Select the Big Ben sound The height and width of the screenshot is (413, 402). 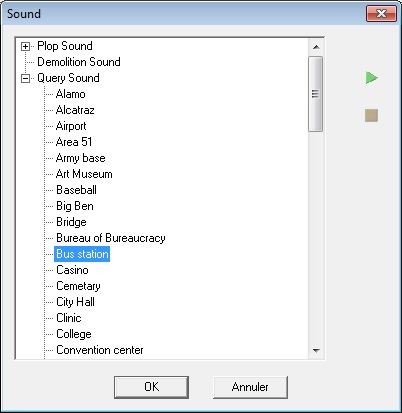point(75,206)
